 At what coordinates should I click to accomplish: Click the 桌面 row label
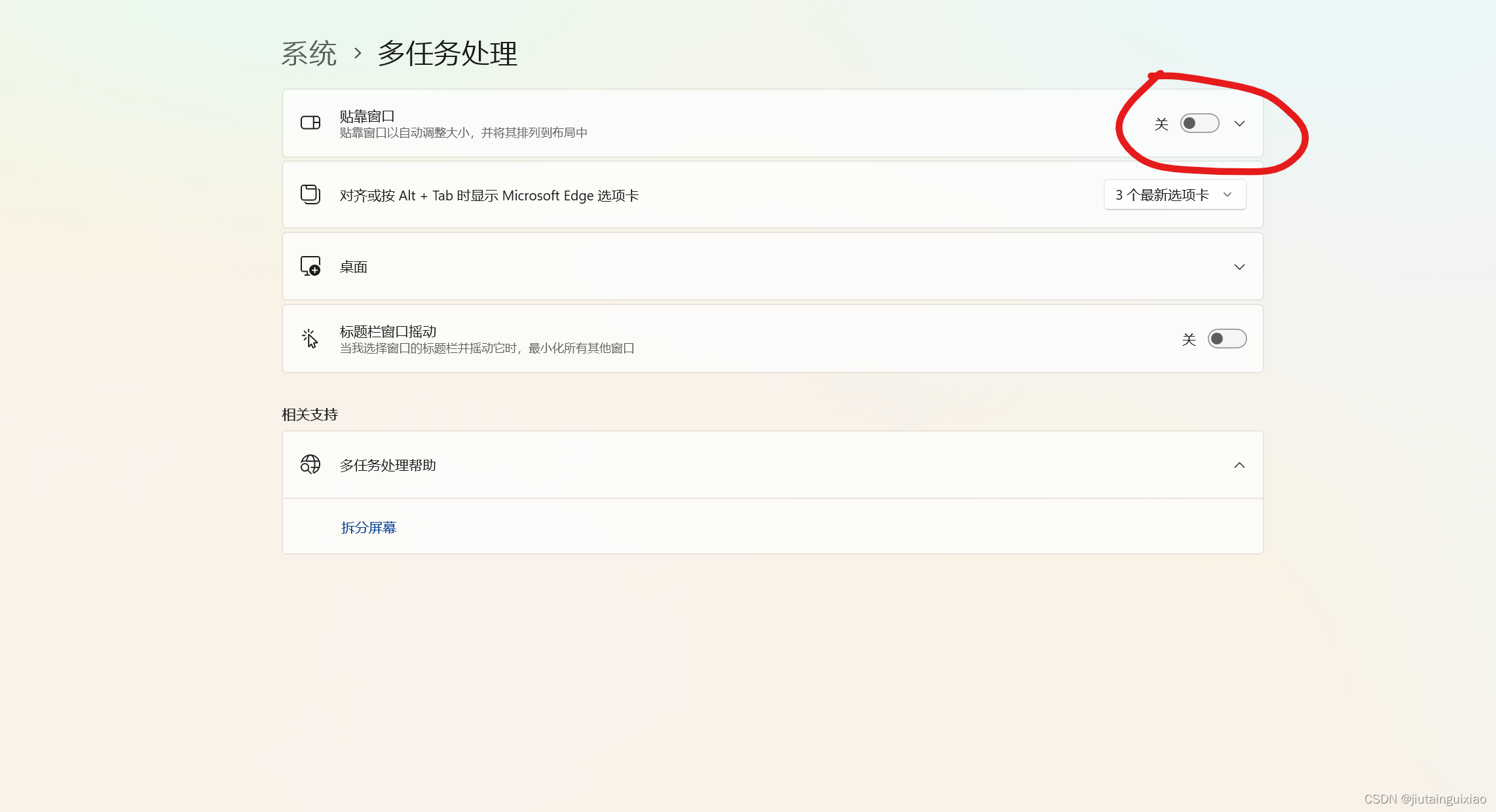354,267
